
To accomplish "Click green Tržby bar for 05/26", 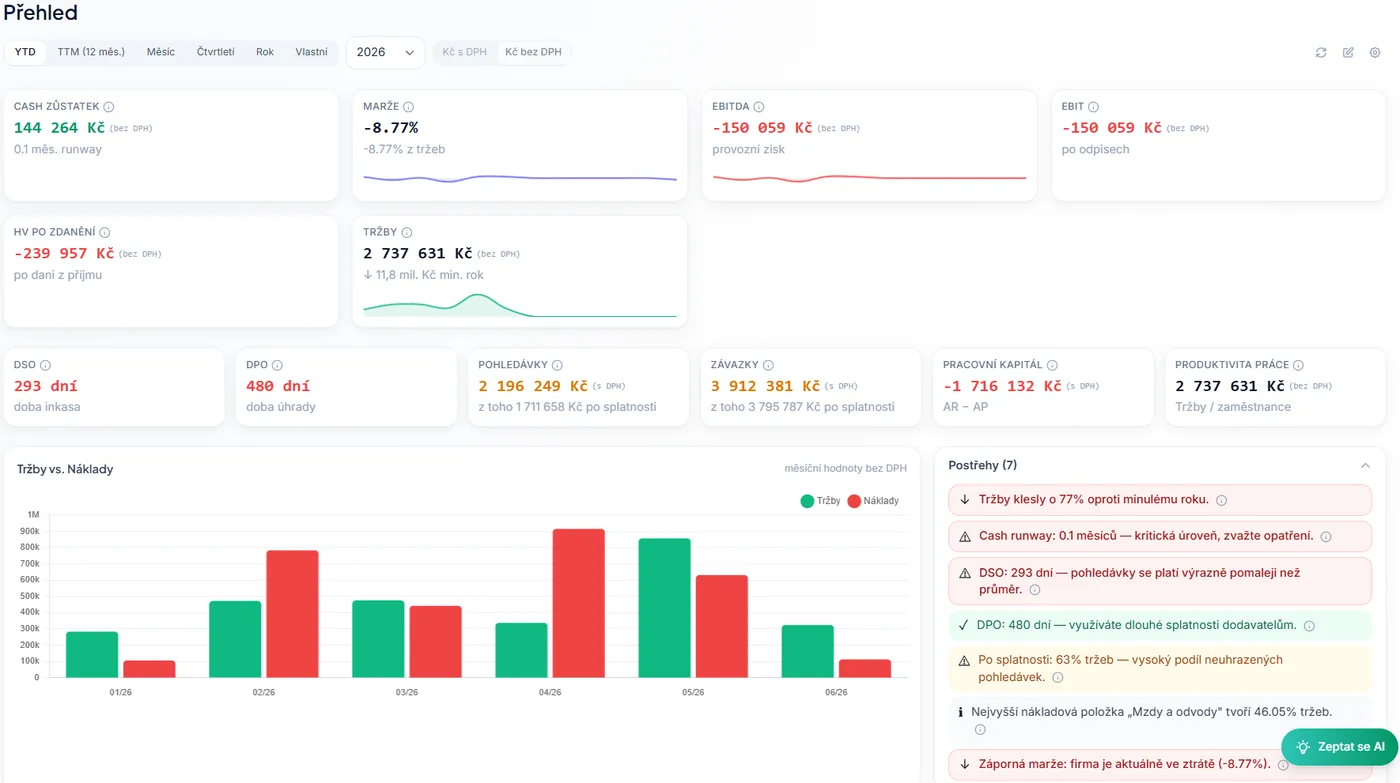I will coord(664,608).
